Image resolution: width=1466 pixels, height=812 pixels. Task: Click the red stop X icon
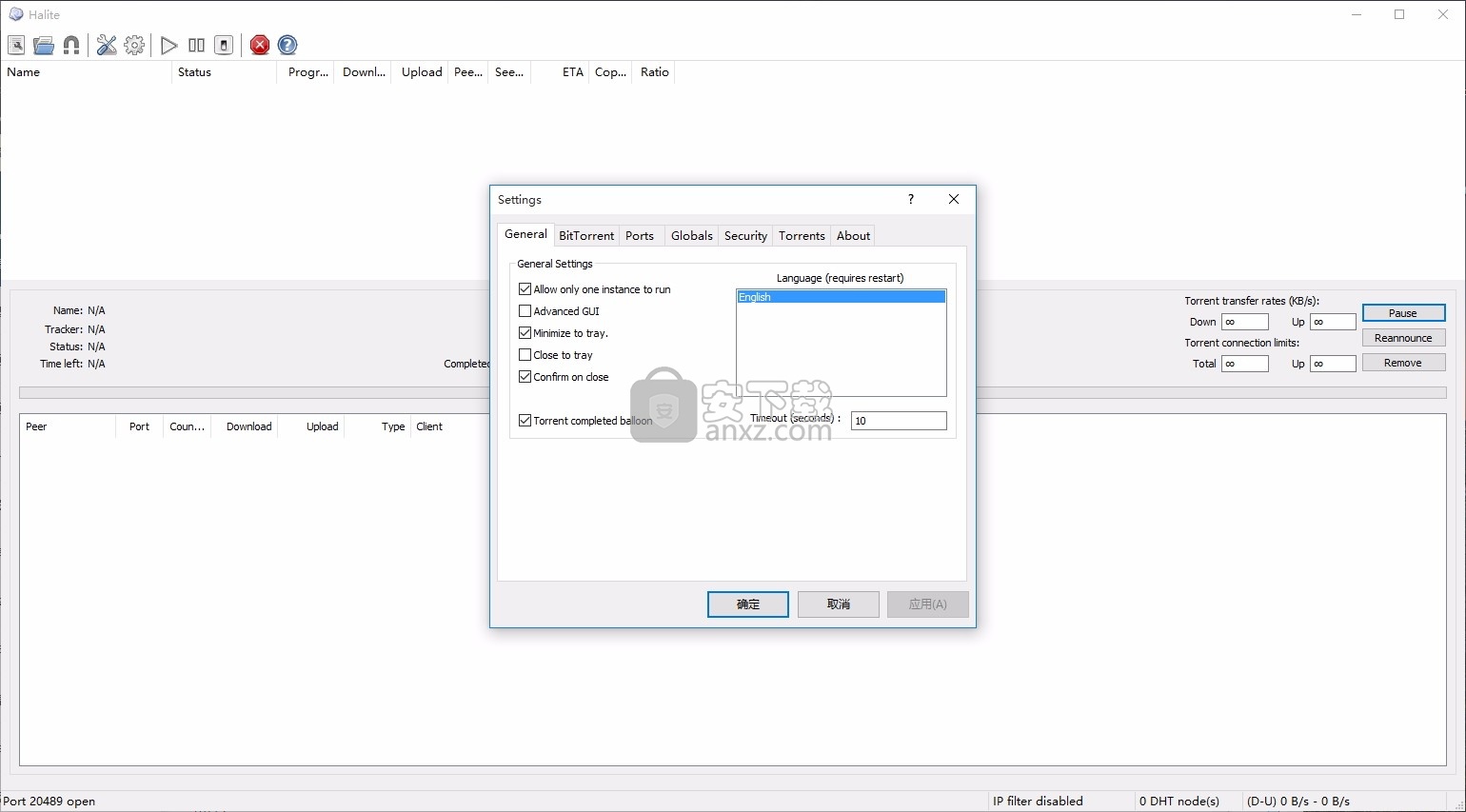click(260, 45)
